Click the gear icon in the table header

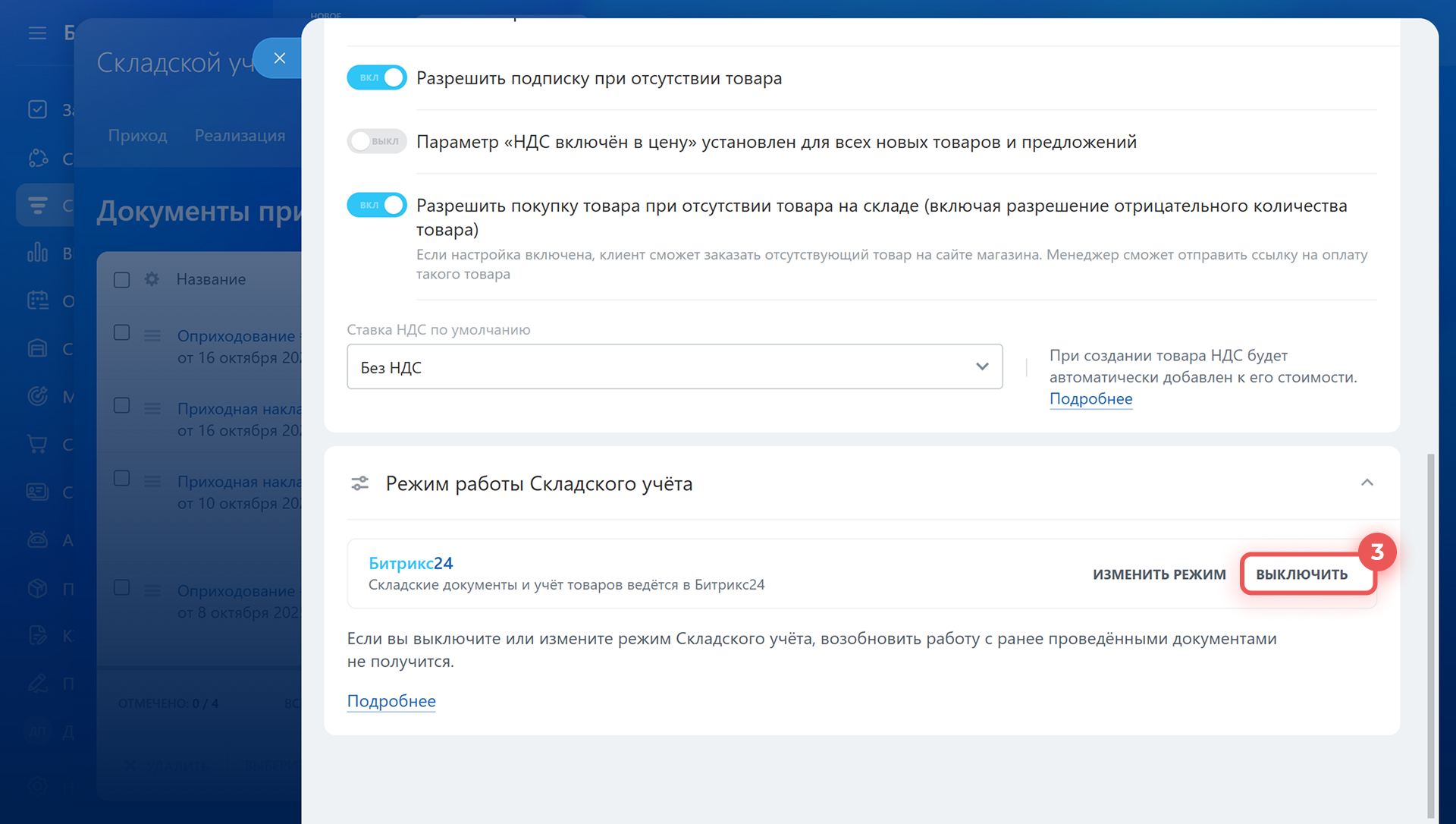(152, 279)
